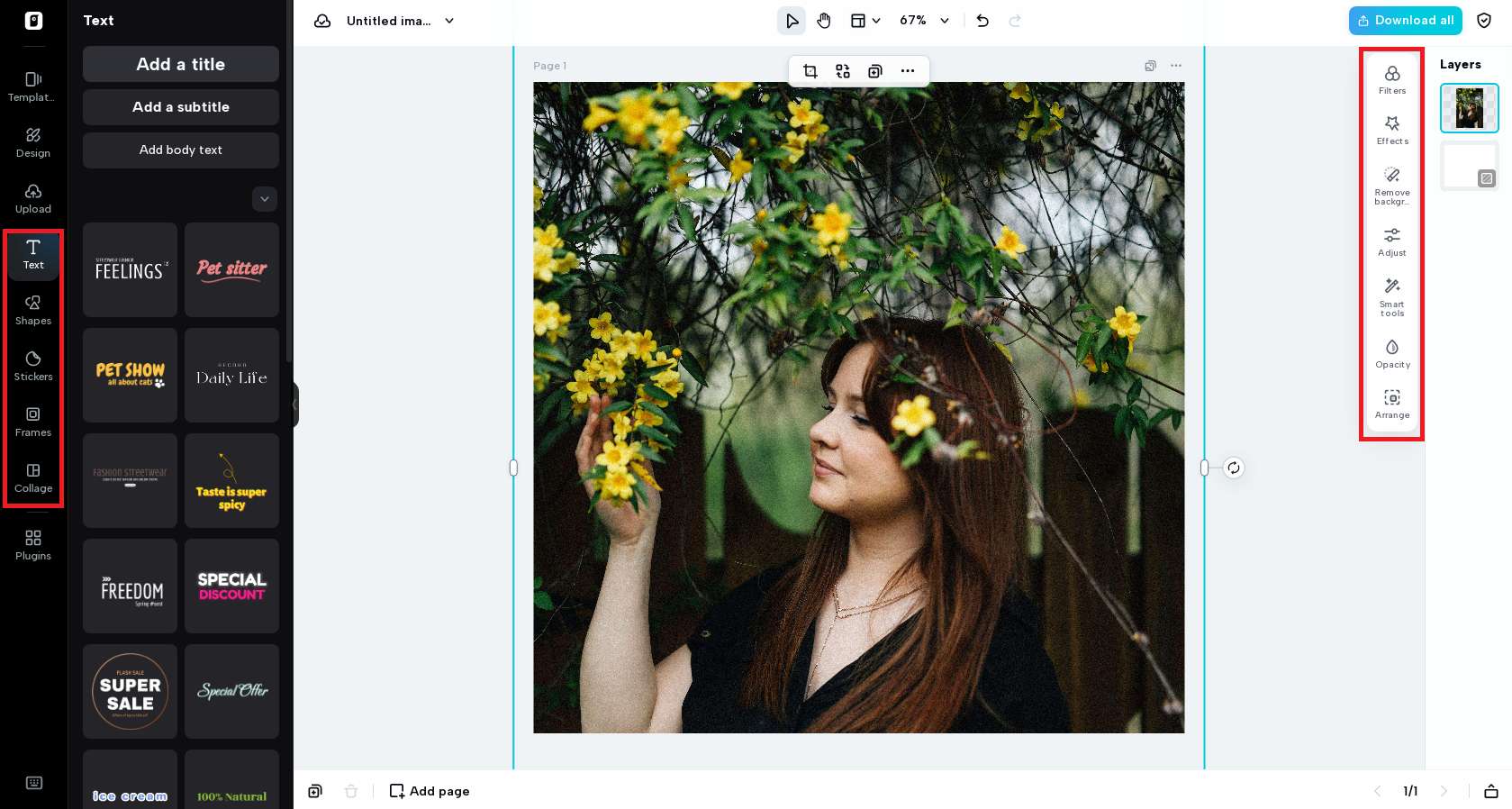The width and height of the screenshot is (1512, 809).
Task: Click the keyboard shortcuts icon
Action: [x=34, y=783]
